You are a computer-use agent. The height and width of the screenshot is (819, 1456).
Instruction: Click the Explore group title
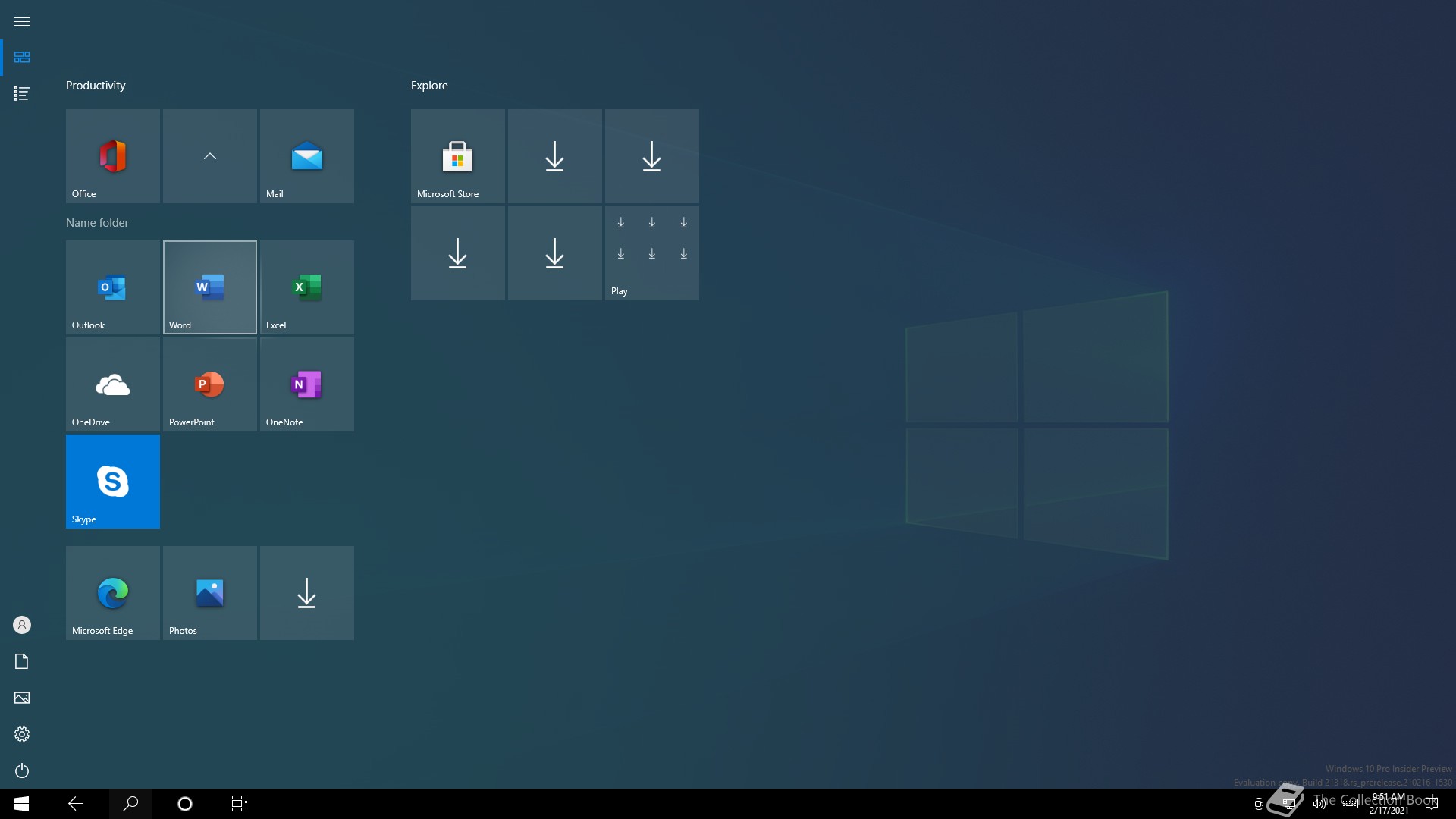[429, 86]
